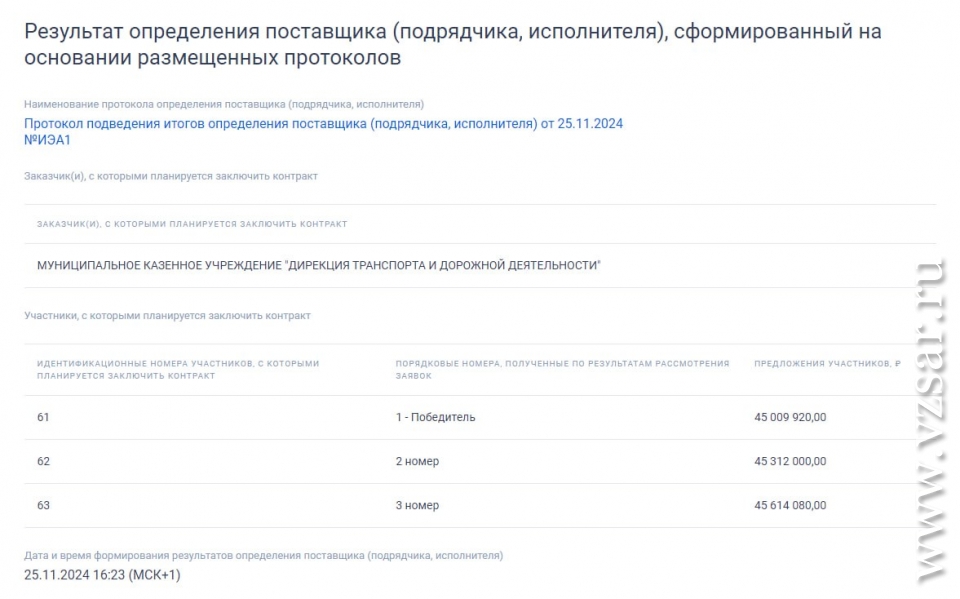Open the protocol link dated 25.11.2024
This screenshot has width=960, height=599.
[323, 124]
